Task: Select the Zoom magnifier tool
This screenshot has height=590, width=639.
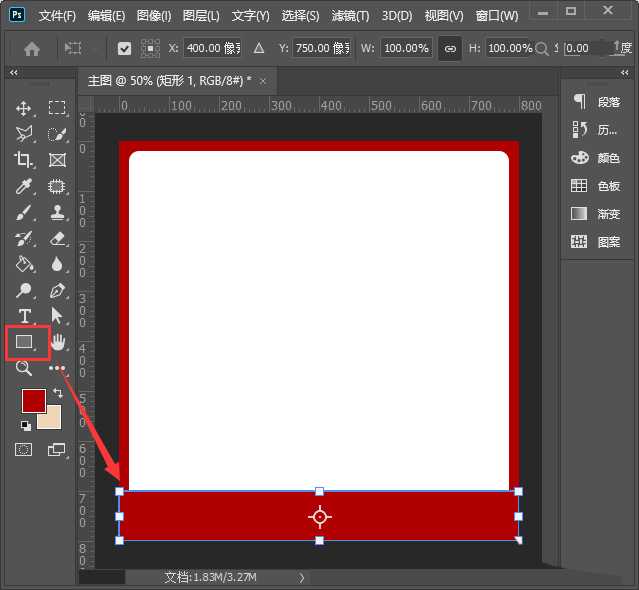Action: 24,368
